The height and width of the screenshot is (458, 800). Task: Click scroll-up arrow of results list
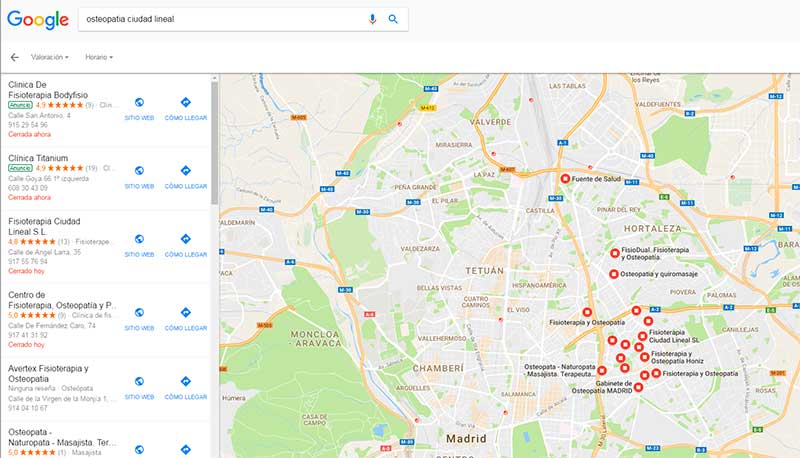click(x=215, y=78)
